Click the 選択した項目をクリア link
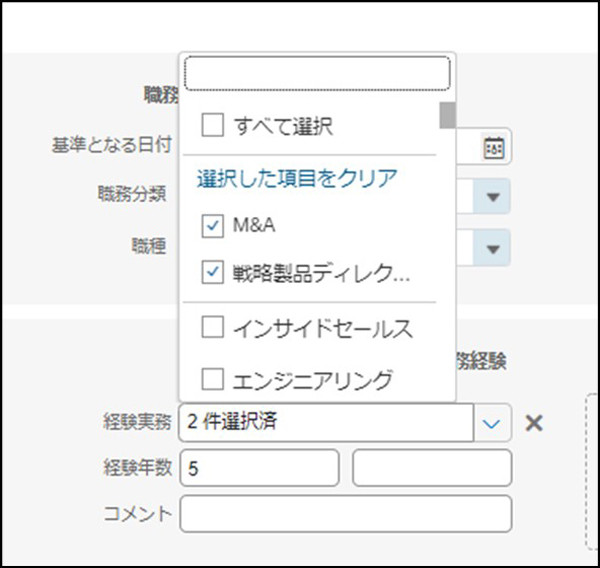 click(297, 178)
